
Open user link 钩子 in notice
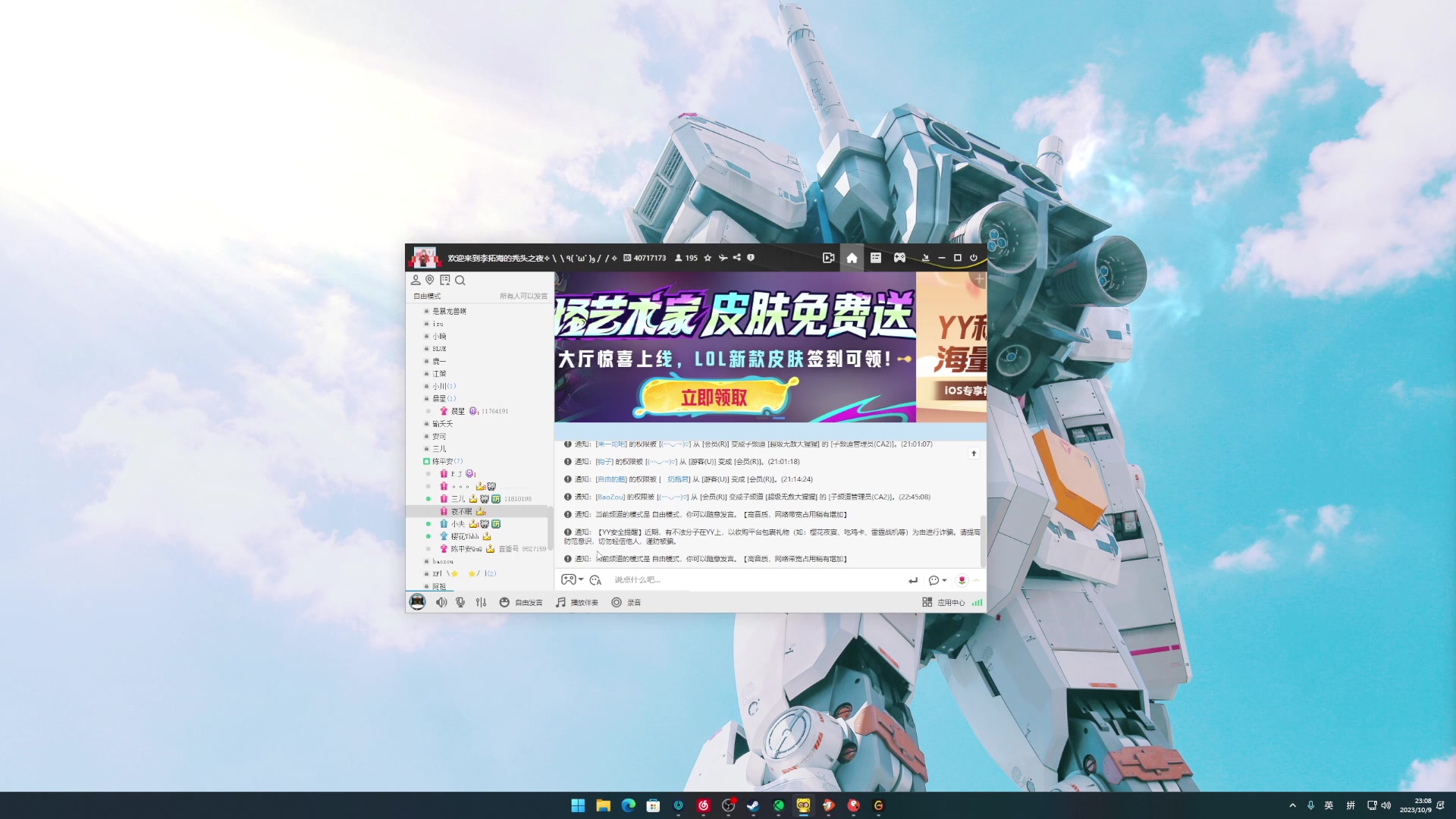tap(604, 462)
